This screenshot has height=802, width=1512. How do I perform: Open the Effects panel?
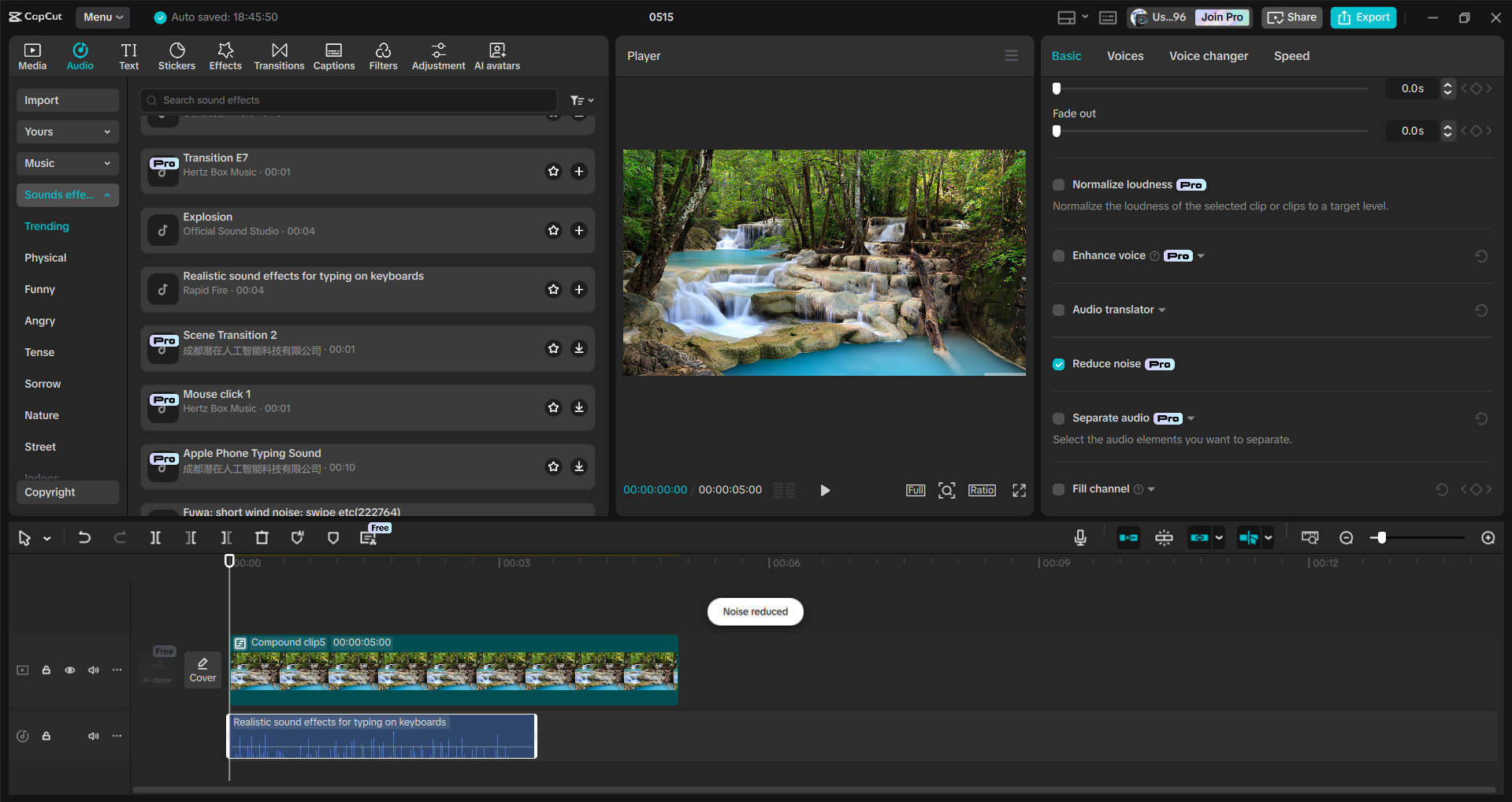(225, 55)
